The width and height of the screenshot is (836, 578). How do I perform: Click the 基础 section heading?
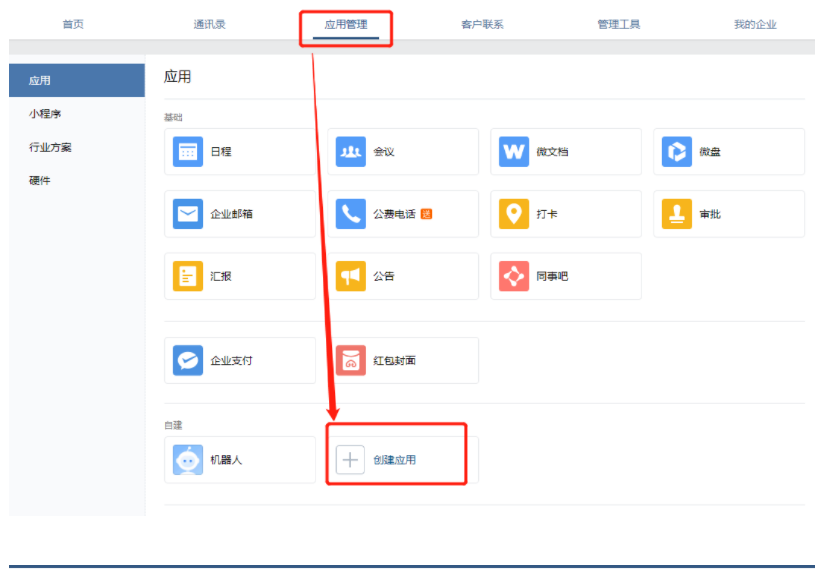click(x=173, y=117)
